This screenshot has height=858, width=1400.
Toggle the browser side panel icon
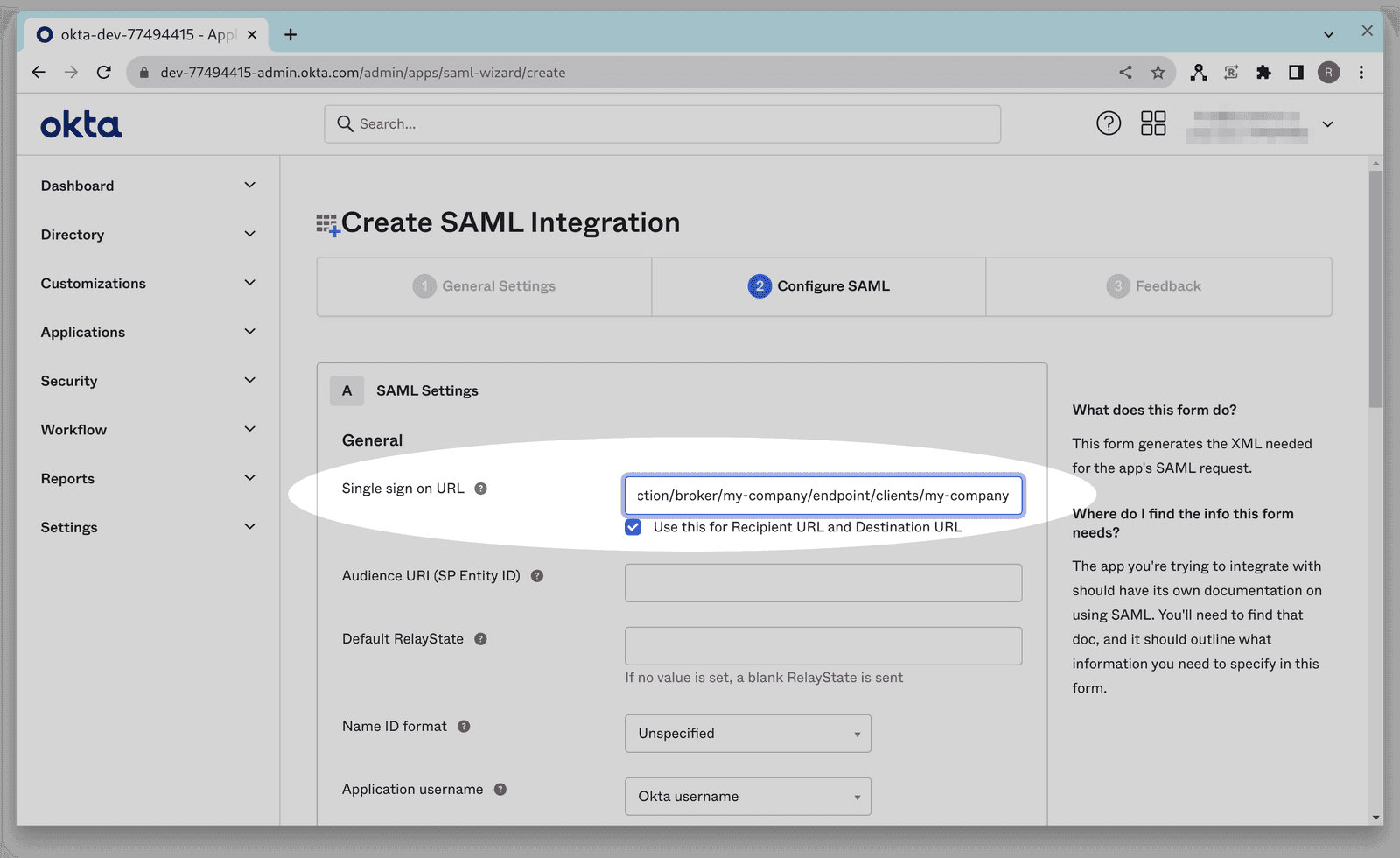tap(1296, 73)
